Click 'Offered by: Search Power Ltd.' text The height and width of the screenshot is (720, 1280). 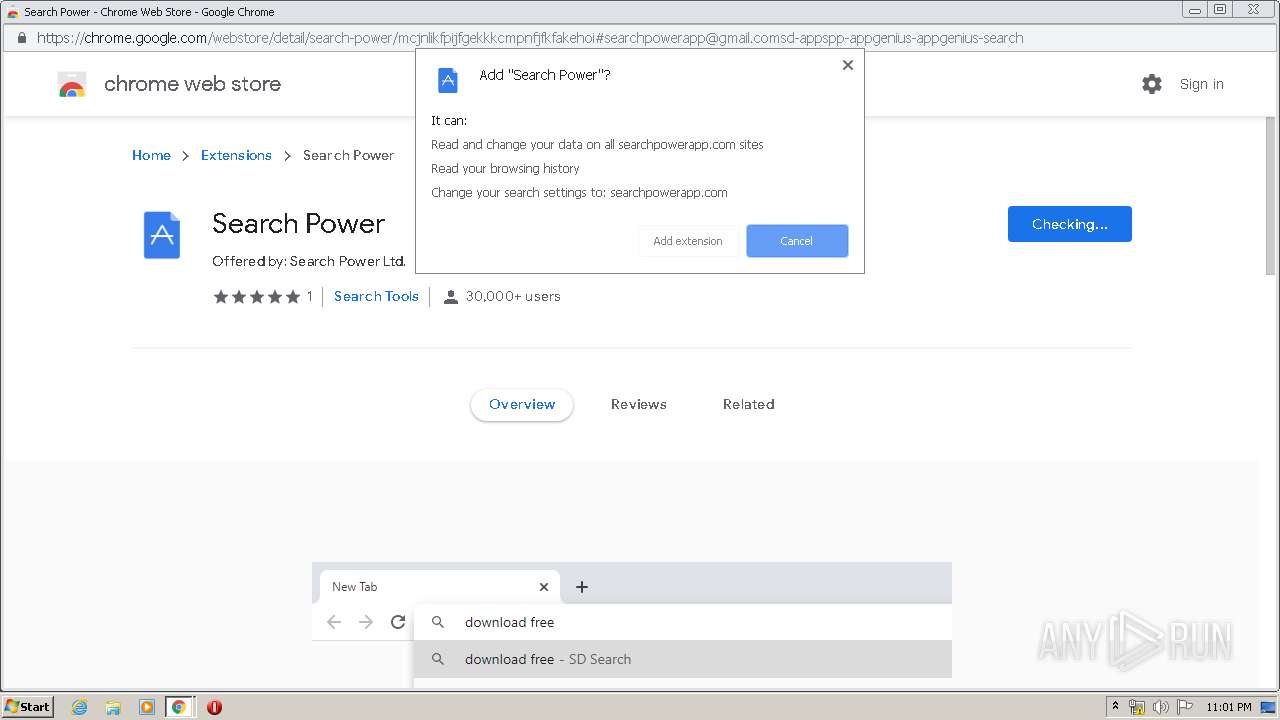[x=309, y=261]
